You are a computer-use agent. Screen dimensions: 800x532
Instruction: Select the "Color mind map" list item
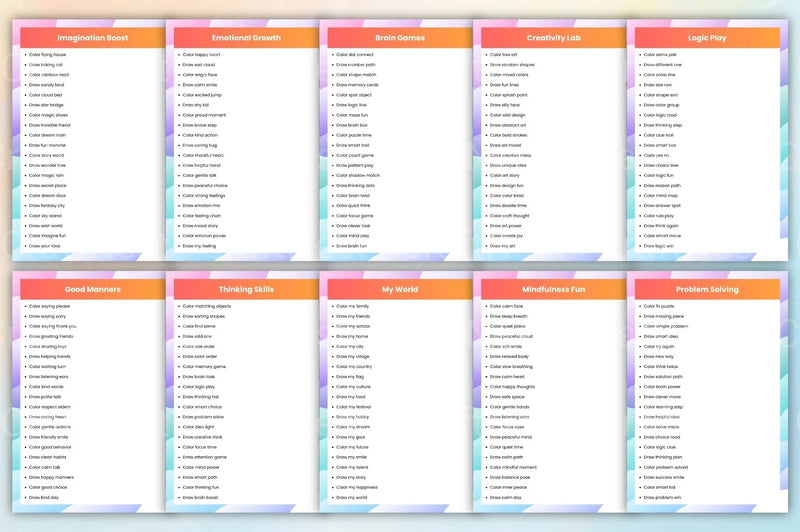[x=661, y=196]
